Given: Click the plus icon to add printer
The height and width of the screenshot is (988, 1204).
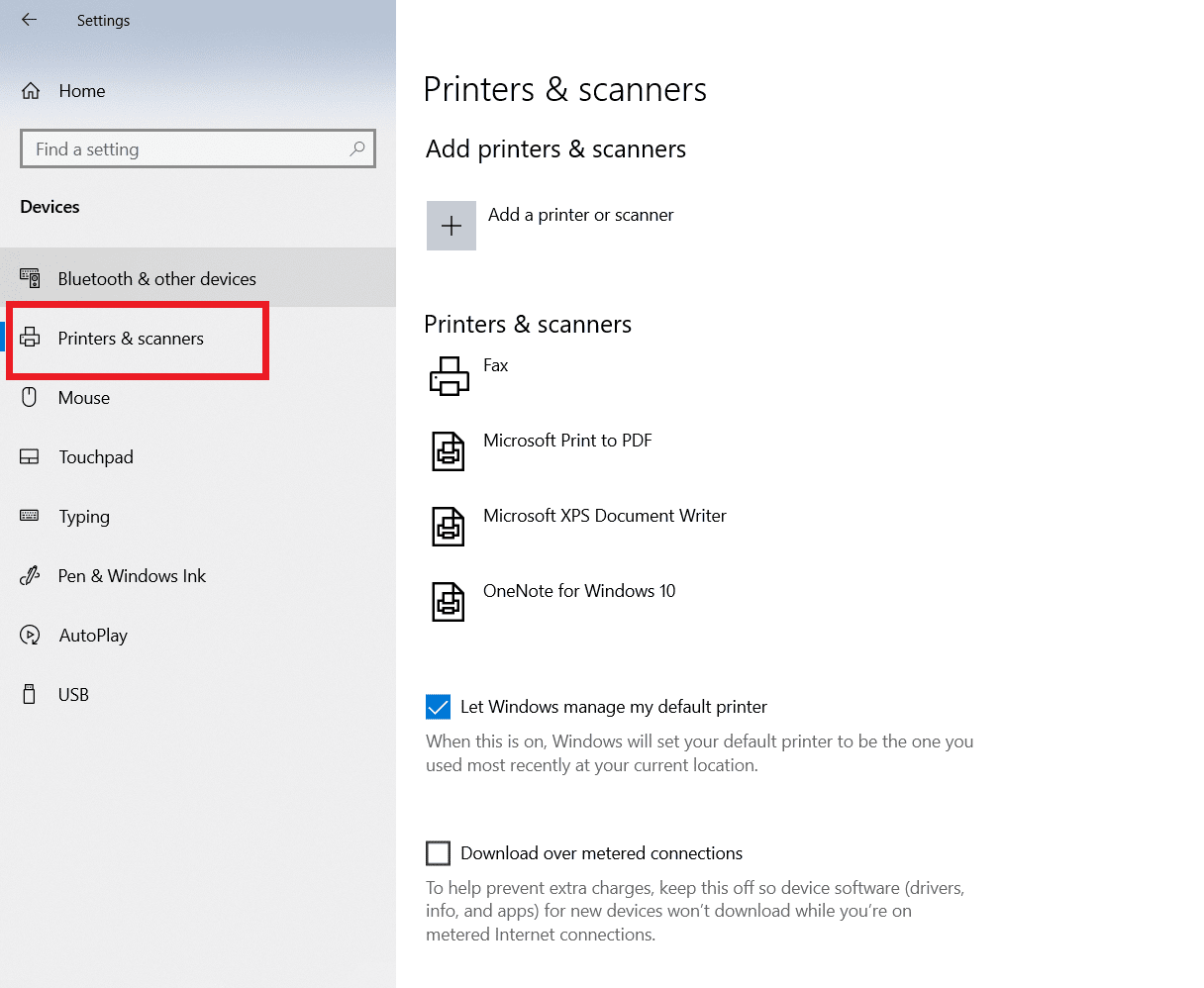Looking at the screenshot, I should [x=451, y=226].
